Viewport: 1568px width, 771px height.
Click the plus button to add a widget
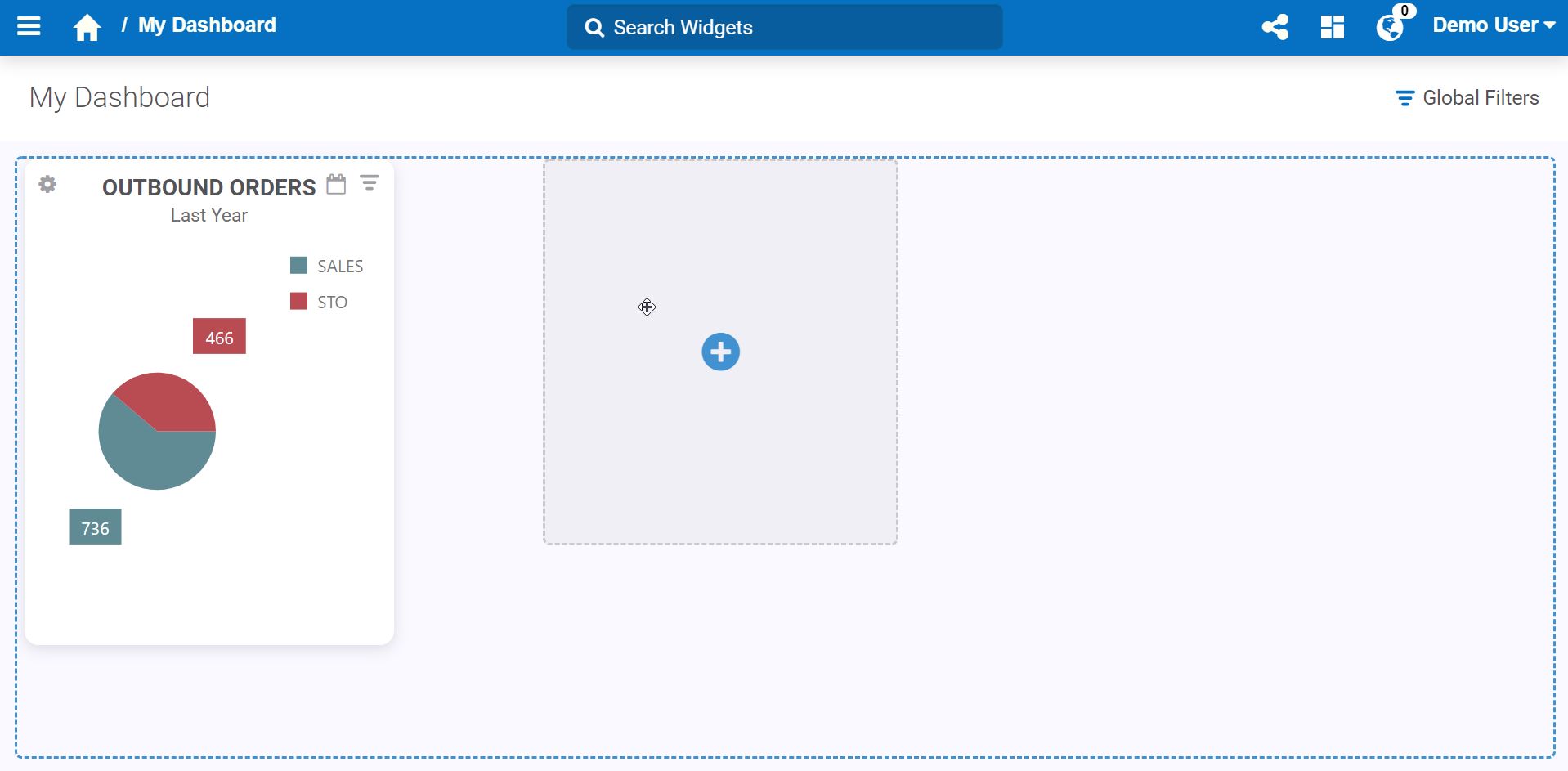(720, 352)
